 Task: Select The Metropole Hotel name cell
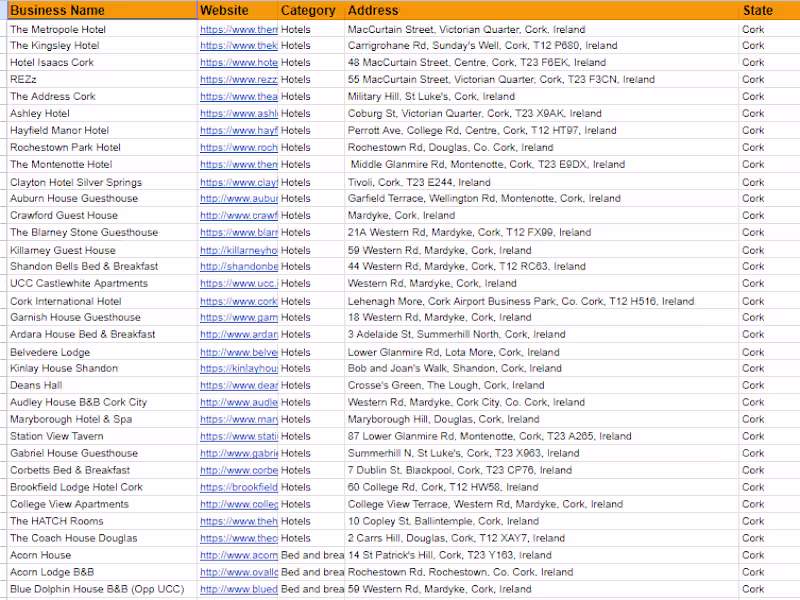(x=102, y=30)
